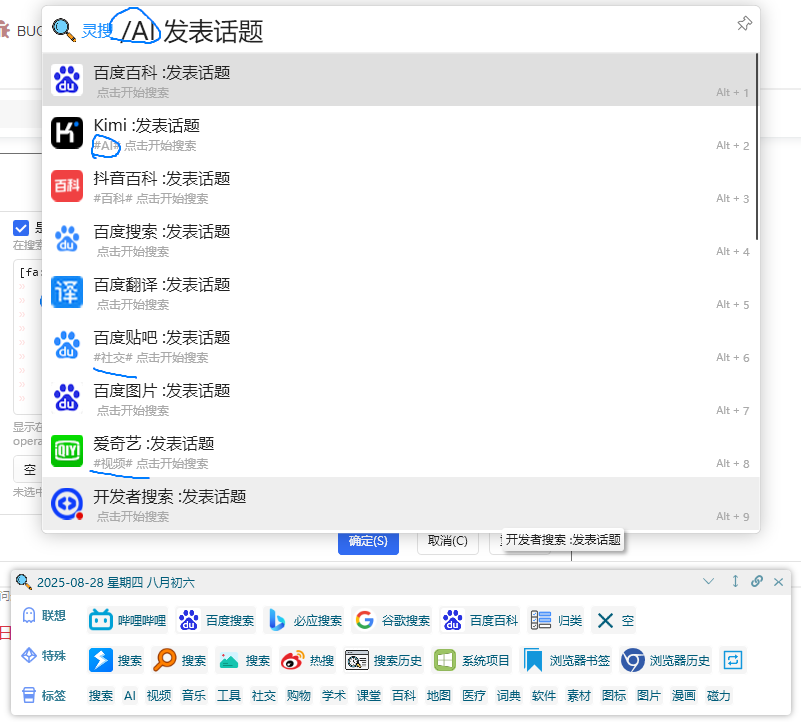Confirm with the 确定(S) button
The image size is (801, 722).
coord(368,541)
